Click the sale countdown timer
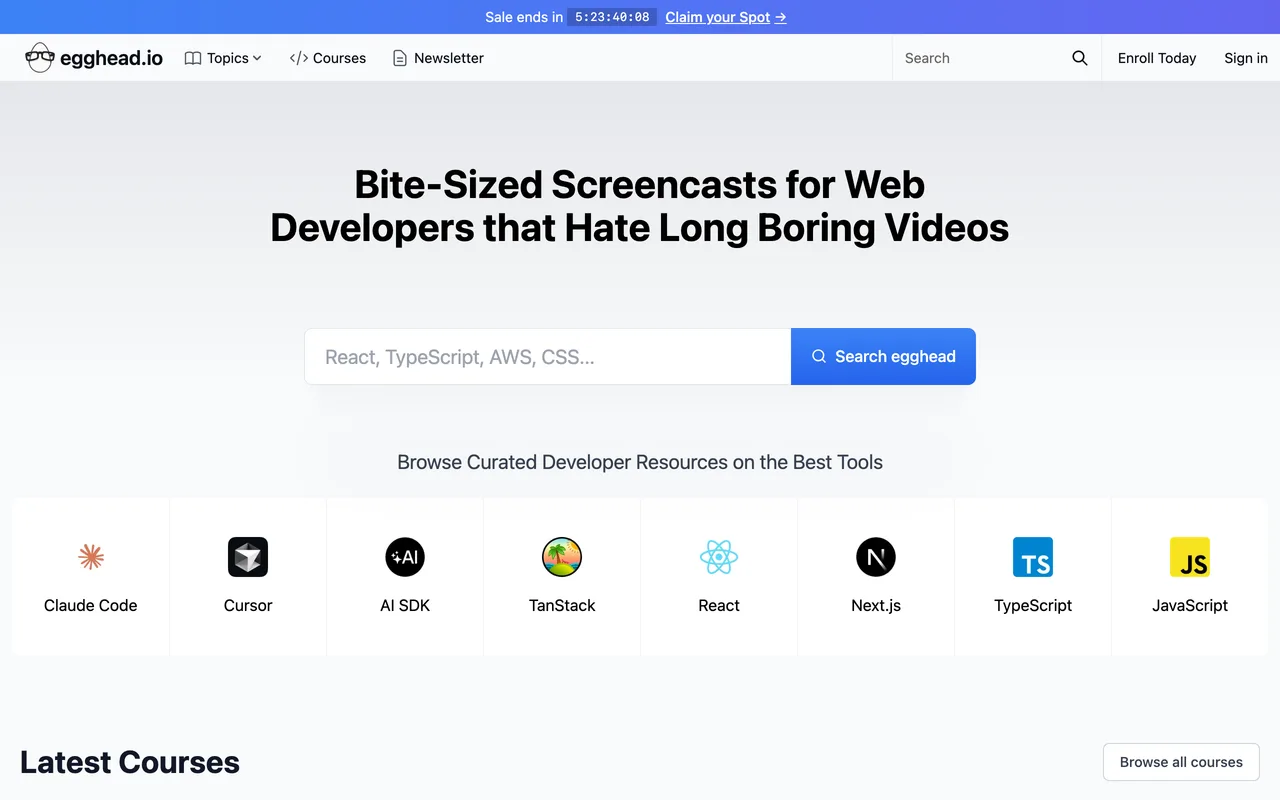Image resolution: width=1280 pixels, height=800 pixels. pyautogui.click(x=612, y=17)
